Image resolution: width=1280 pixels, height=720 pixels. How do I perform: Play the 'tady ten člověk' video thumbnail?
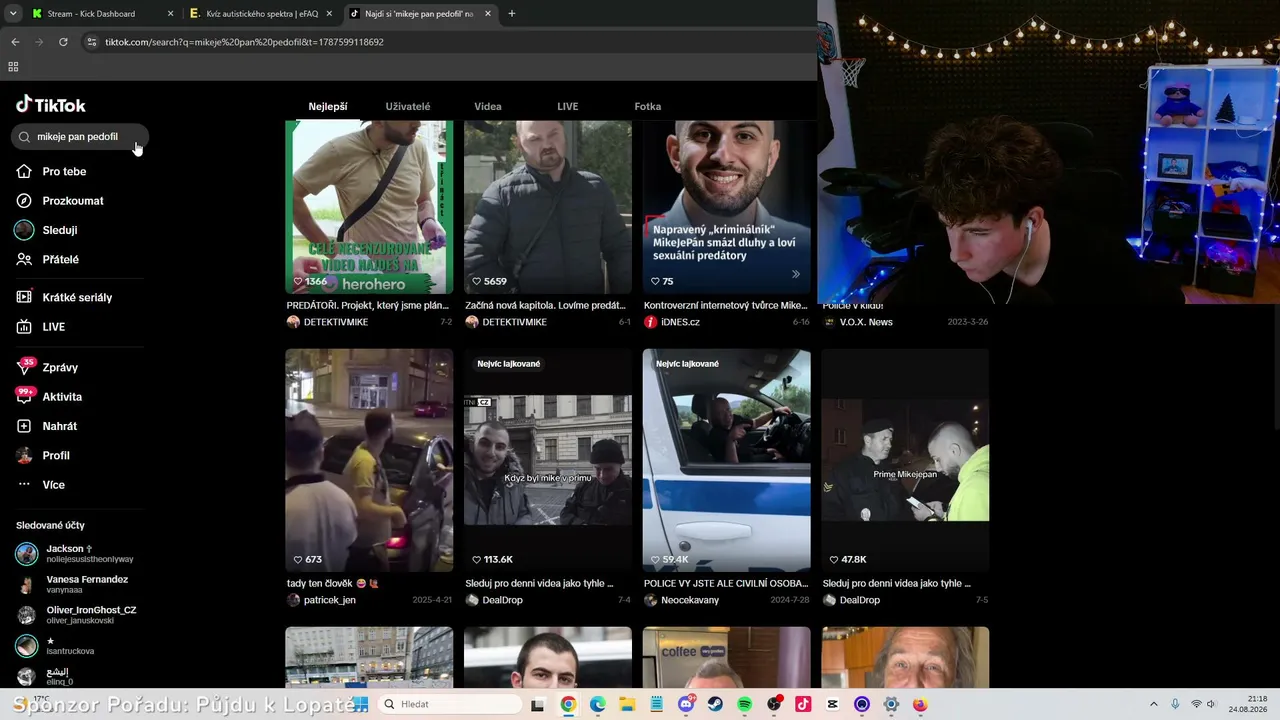pos(369,460)
